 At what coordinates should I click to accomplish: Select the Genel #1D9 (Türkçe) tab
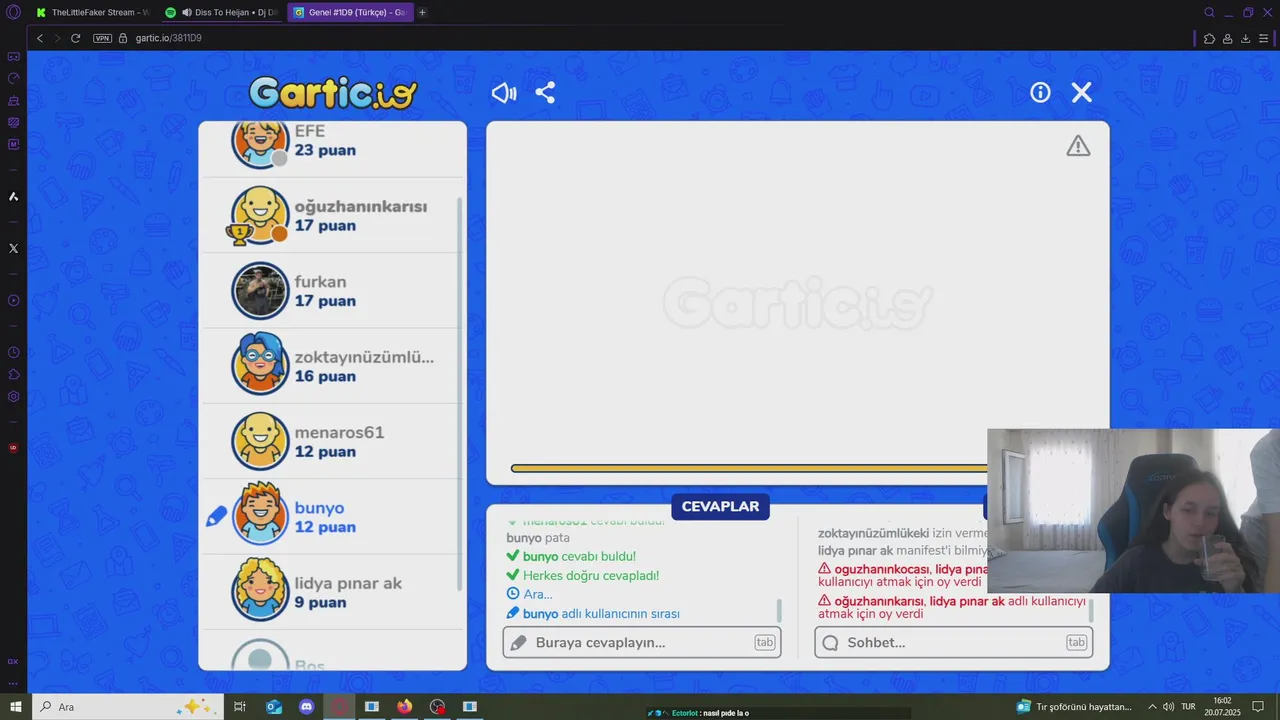[x=350, y=12]
